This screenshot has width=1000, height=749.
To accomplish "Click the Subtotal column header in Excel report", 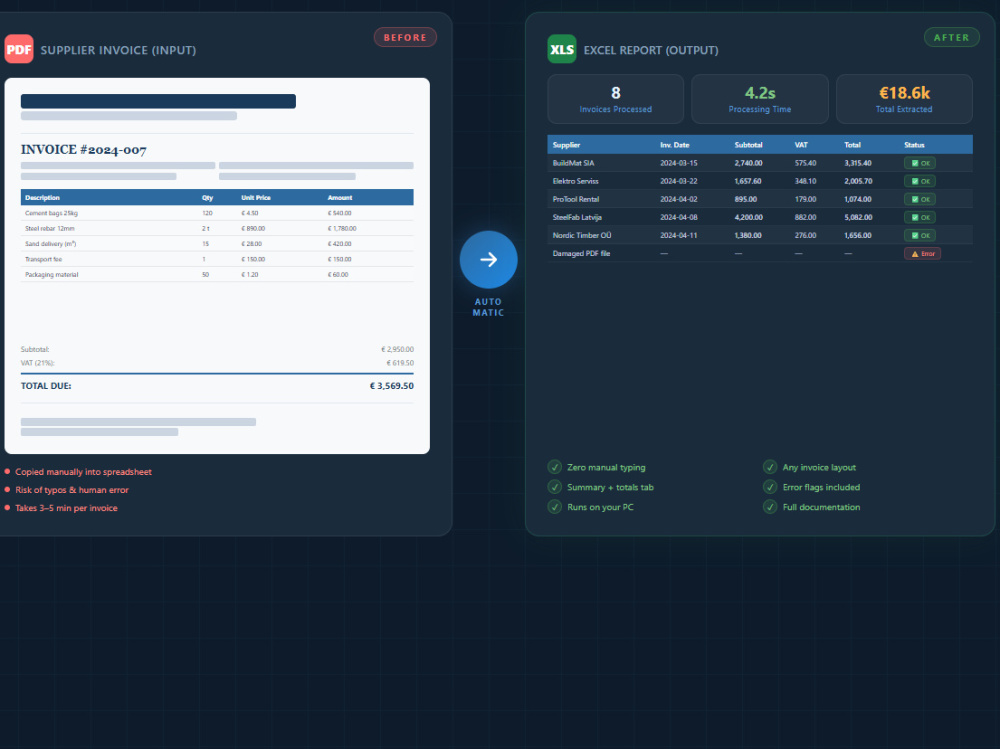I will point(748,145).
